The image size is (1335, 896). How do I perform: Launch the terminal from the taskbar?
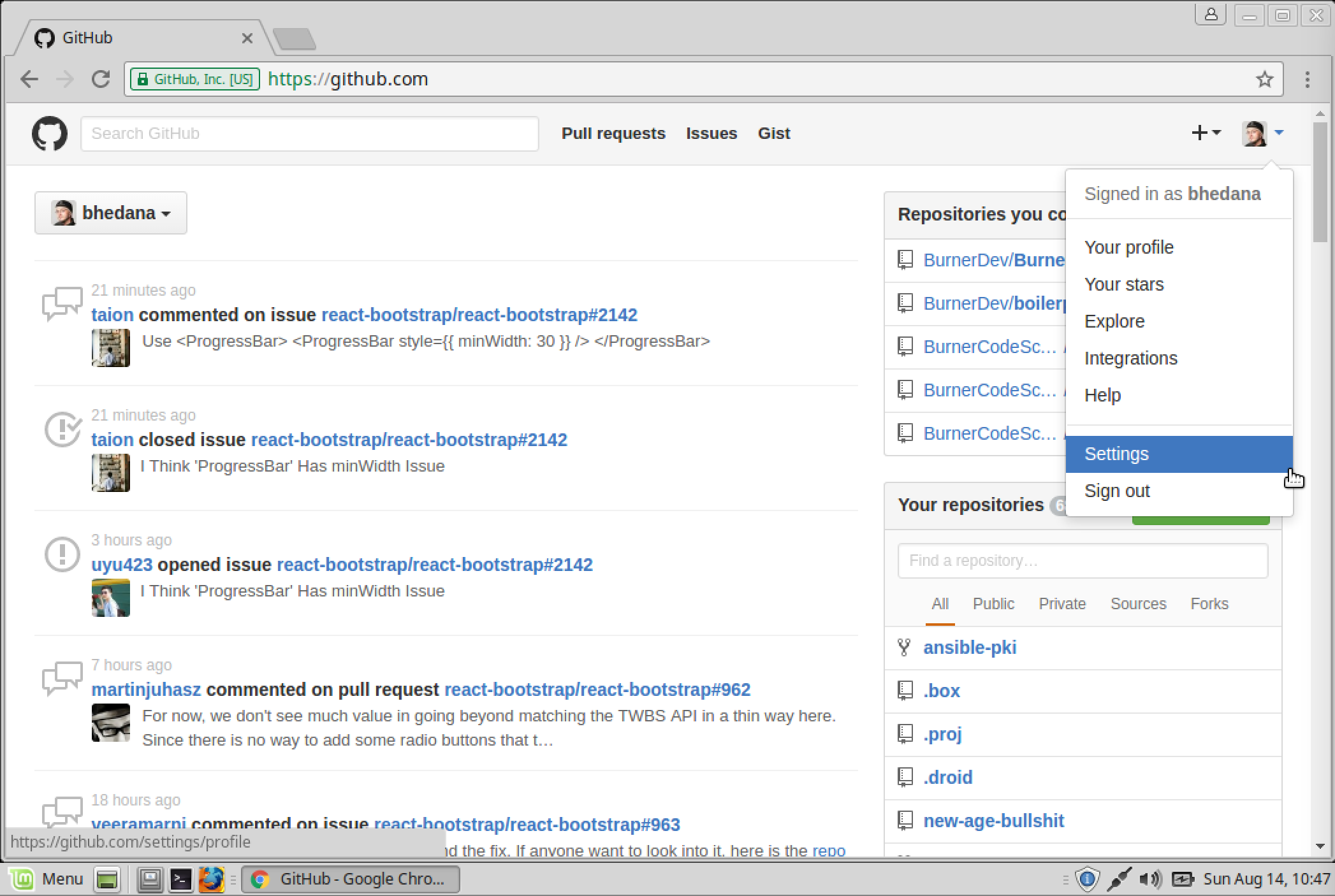[x=180, y=879]
